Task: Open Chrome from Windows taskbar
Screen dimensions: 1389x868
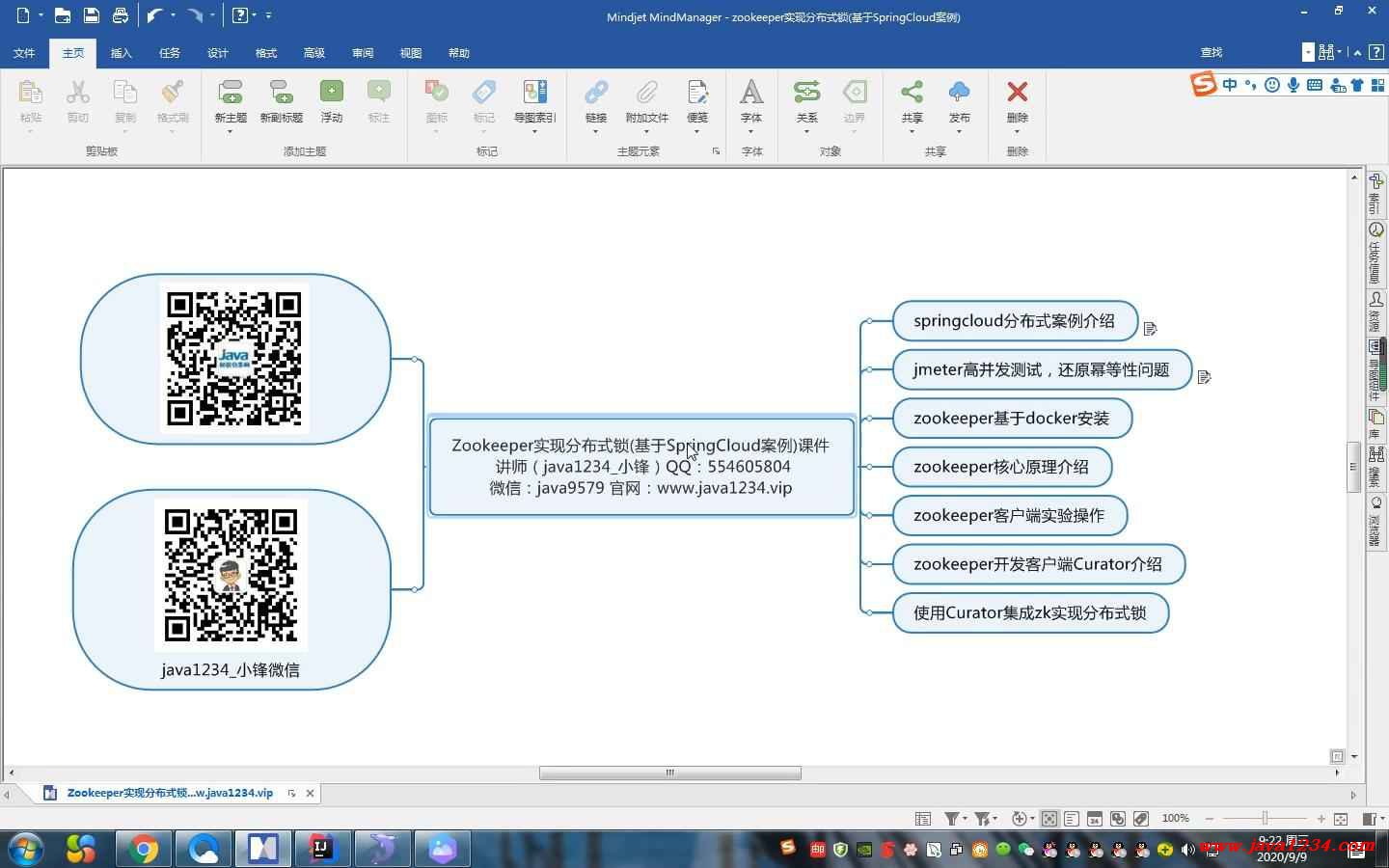Action: pos(144,849)
